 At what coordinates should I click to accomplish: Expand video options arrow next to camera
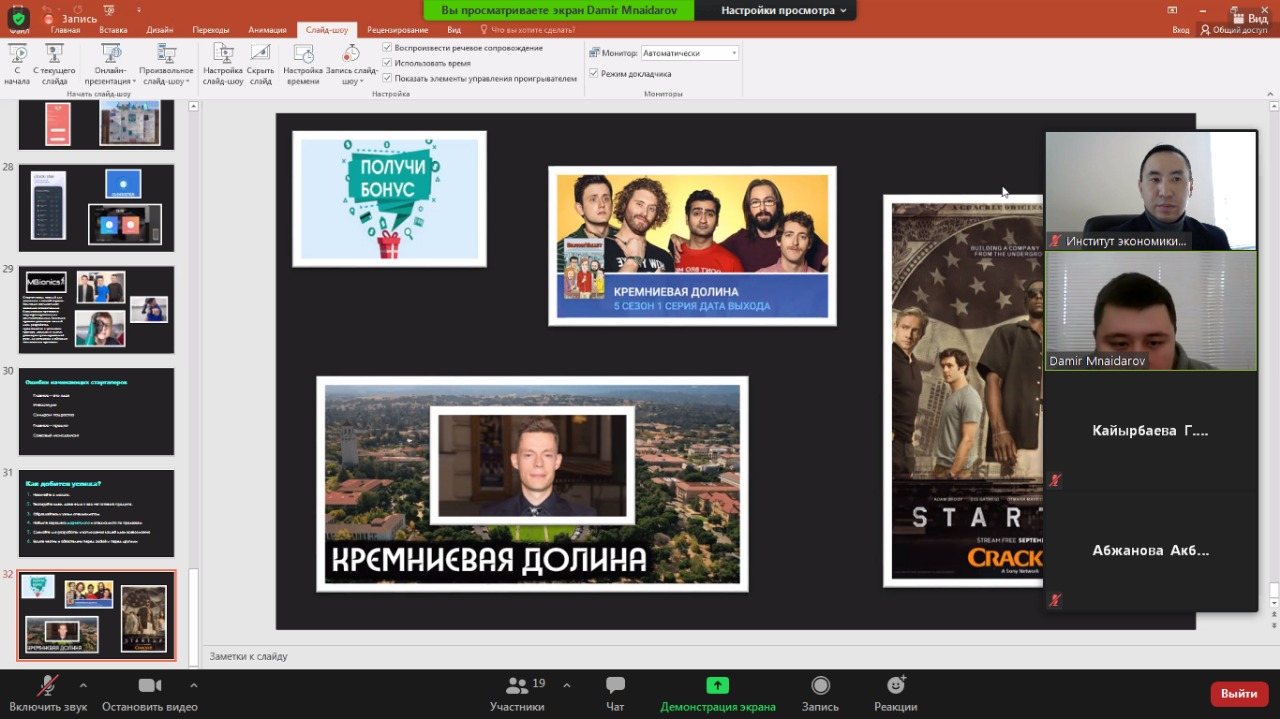point(193,685)
